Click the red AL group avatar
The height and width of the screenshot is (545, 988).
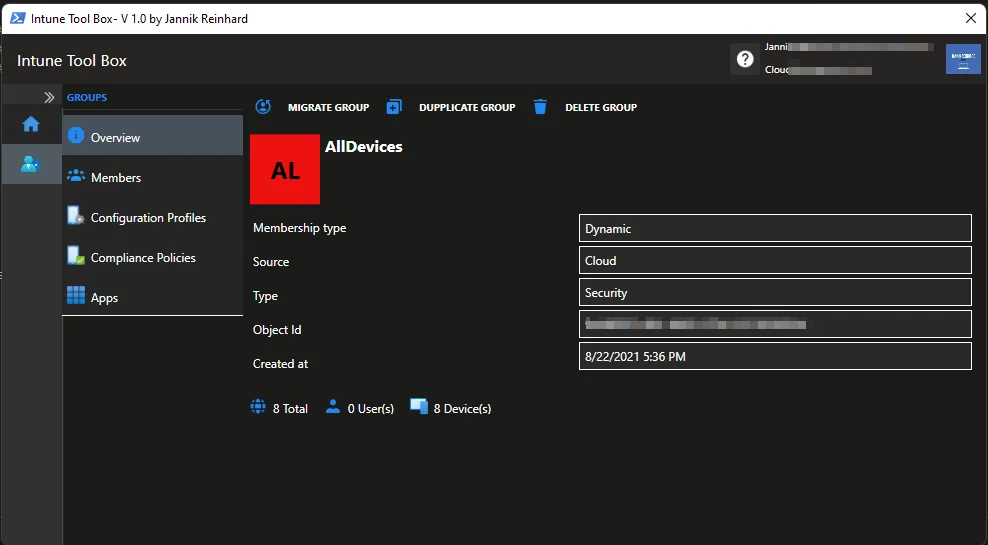285,169
